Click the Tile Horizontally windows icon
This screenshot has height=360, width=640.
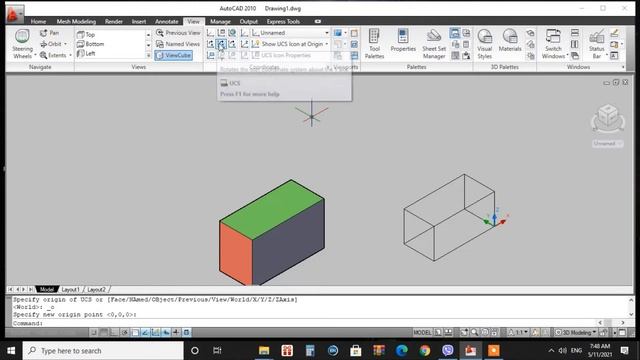[x=575, y=33]
